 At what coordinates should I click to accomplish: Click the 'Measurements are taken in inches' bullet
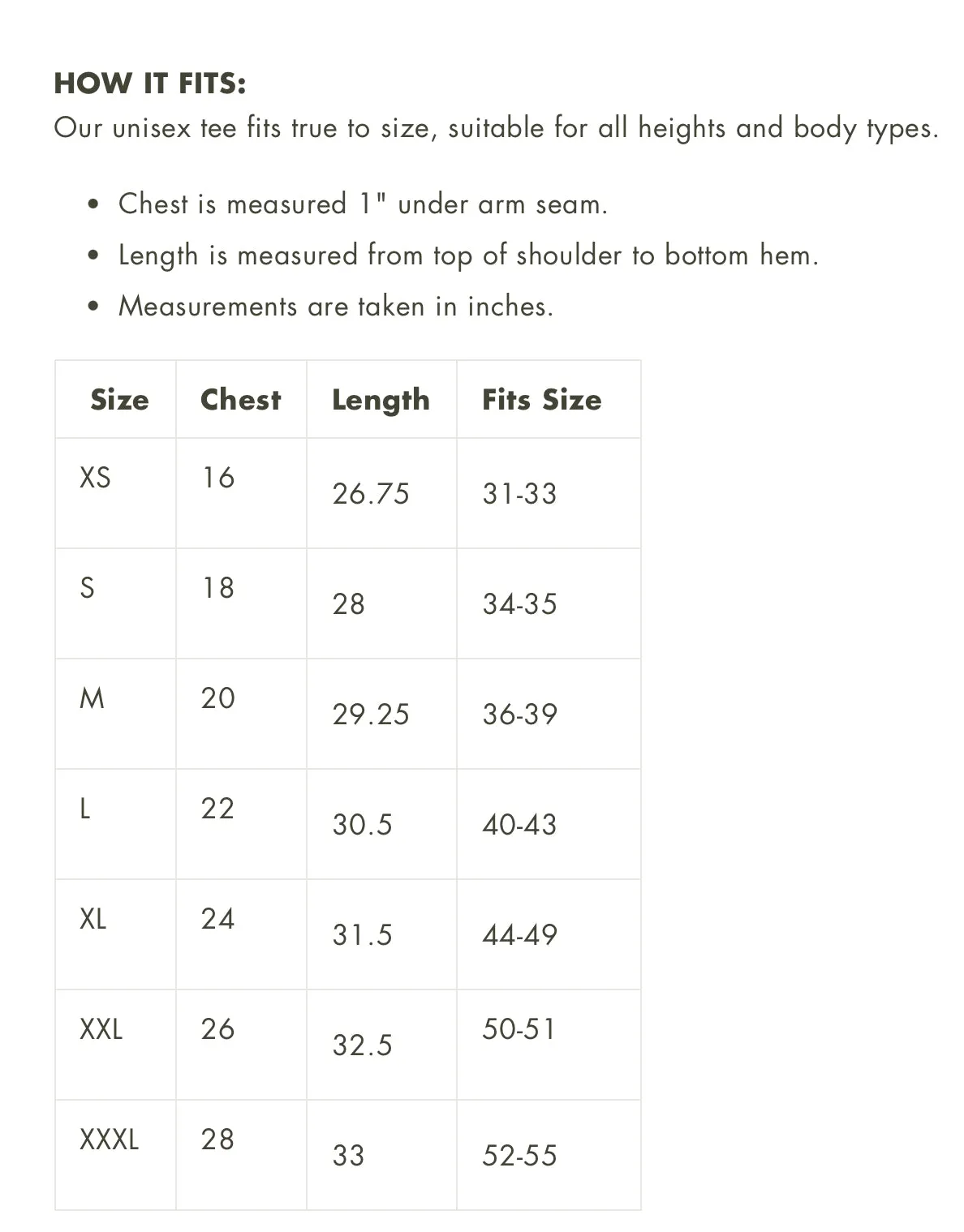pyautogui.click(x=336, y=306)
